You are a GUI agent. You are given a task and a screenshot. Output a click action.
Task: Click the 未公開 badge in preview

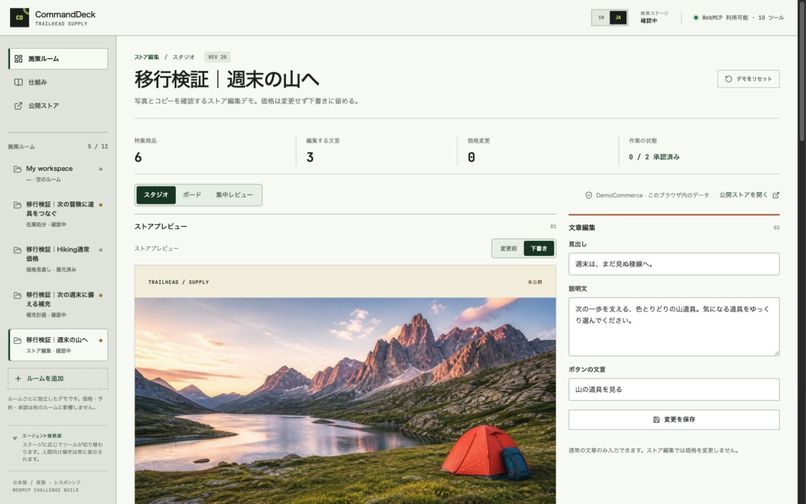[535, 282]
